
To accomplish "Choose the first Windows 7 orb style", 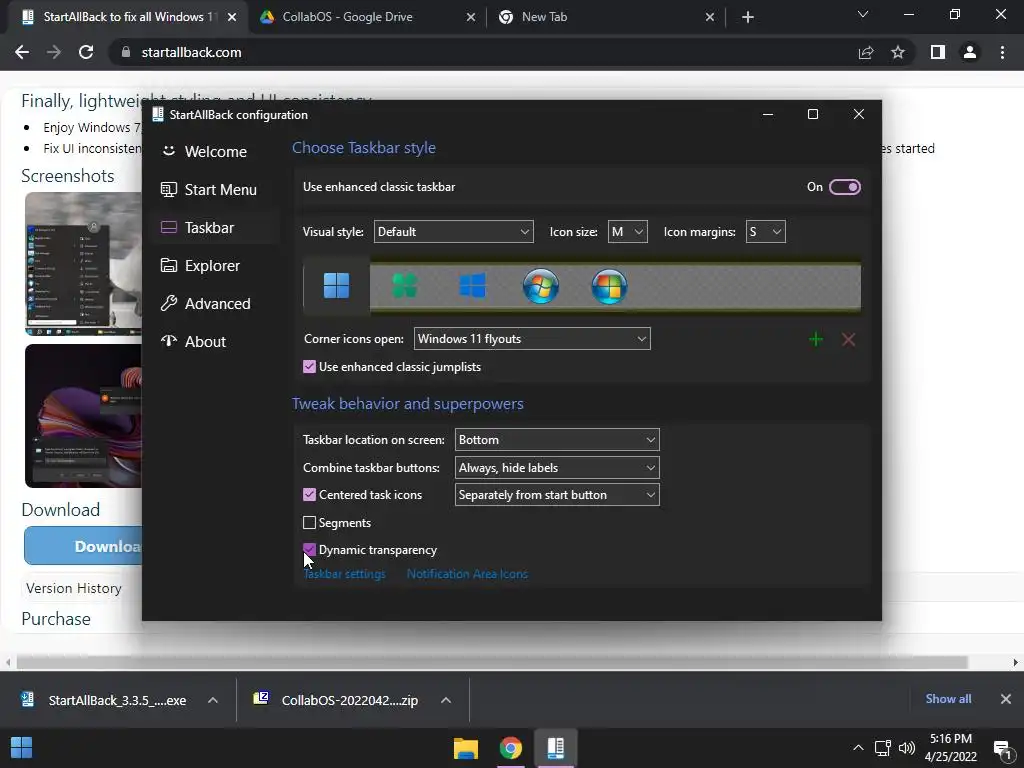I will [541, 286].
